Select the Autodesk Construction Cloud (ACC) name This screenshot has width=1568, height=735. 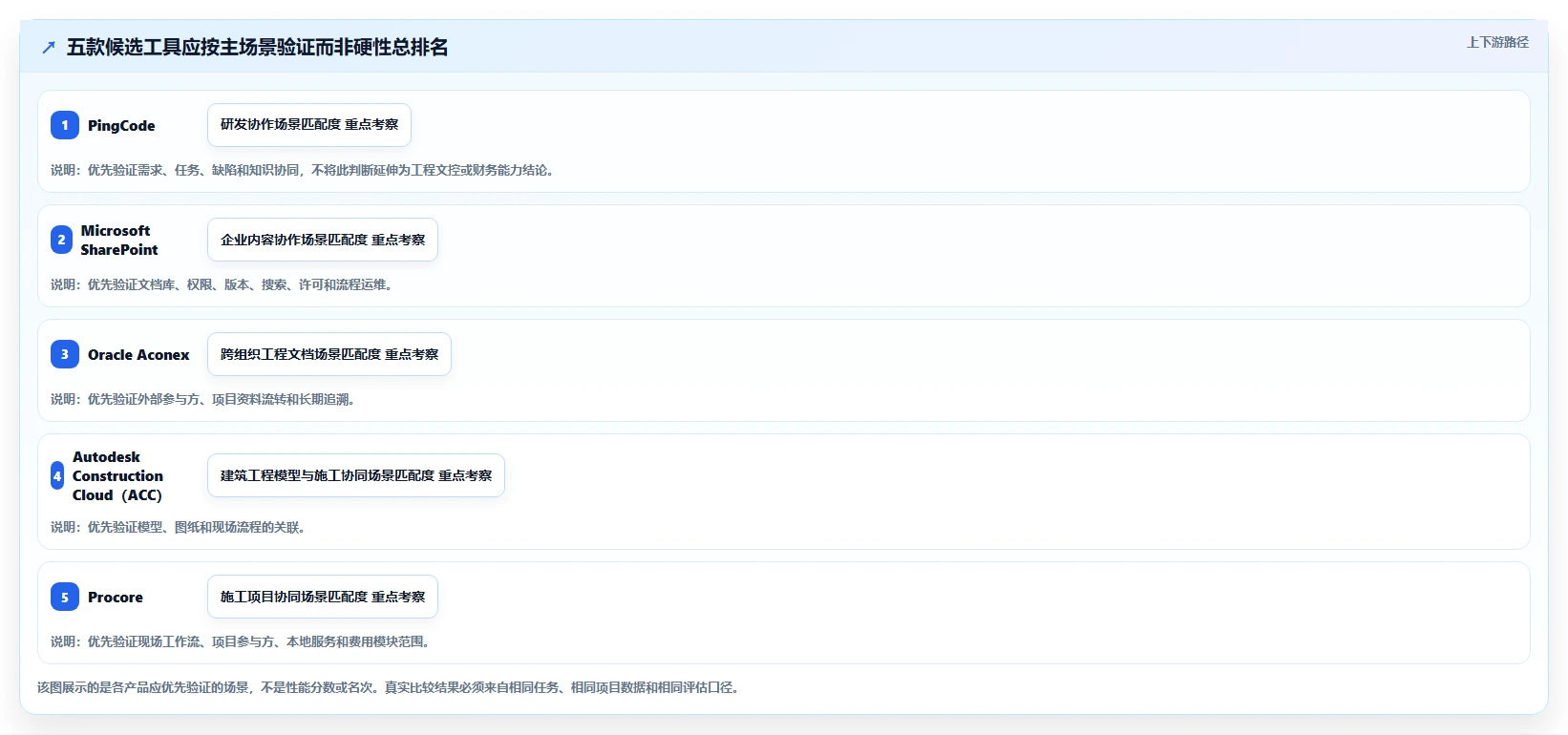118,475
